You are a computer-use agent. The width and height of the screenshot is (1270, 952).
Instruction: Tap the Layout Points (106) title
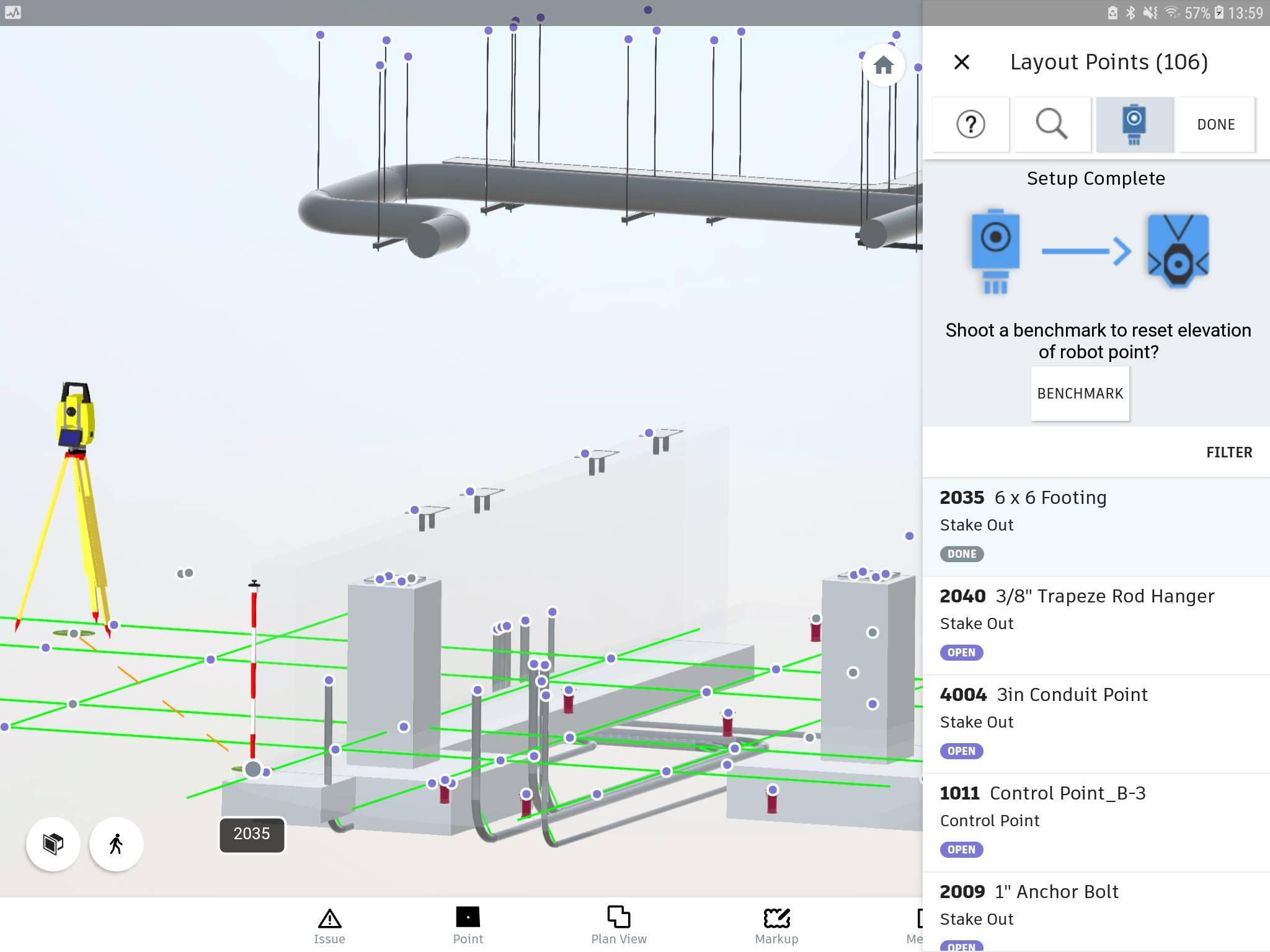(1109, 62)
